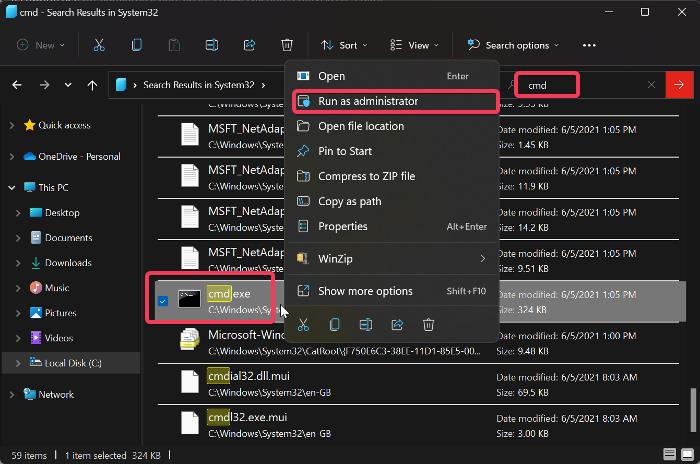Open the View dropdown
Screen dimensions: 700x464
(415, 45)
